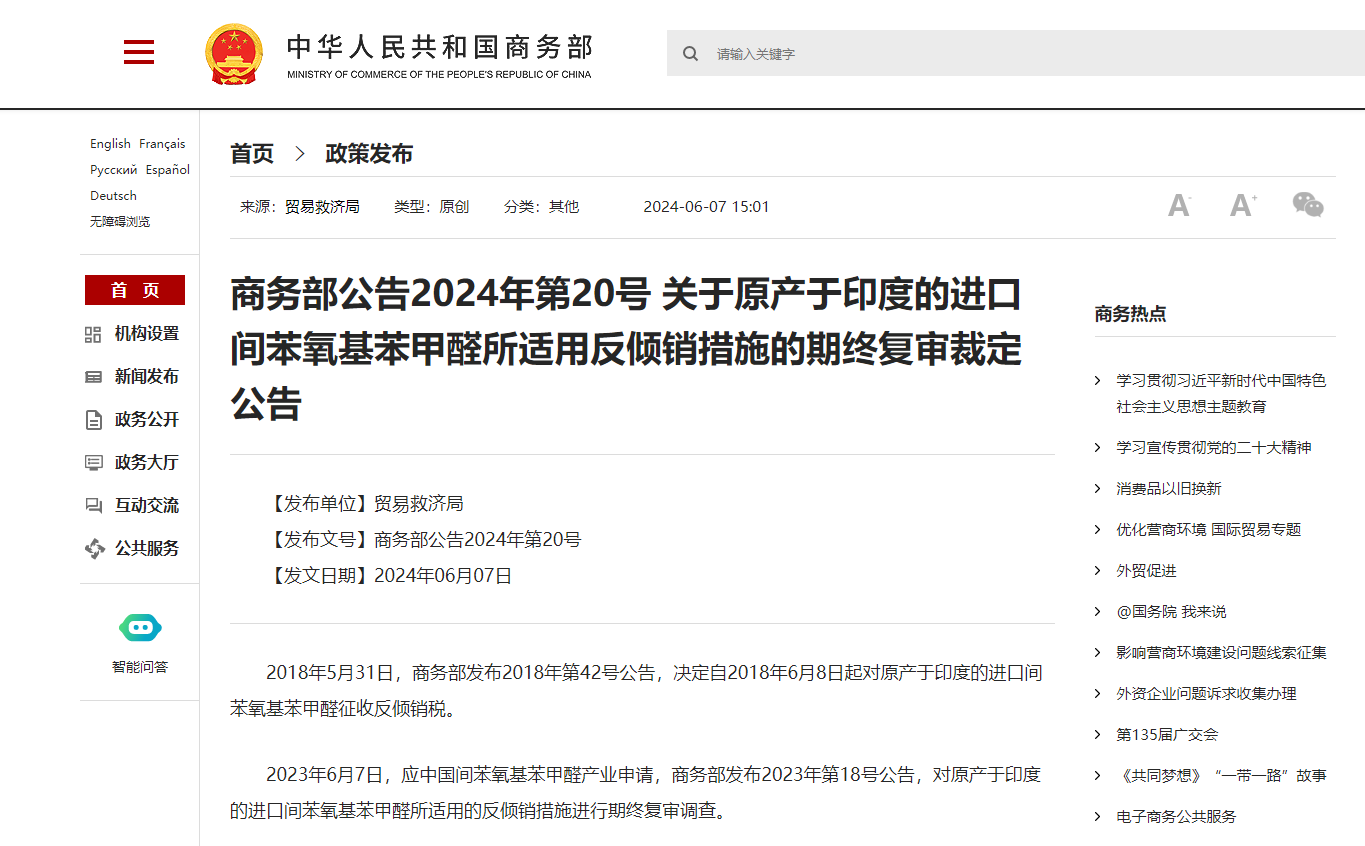Open the red hamburger menu
Viewport: 1365px width, 846px height.
(x=139, y=53)
